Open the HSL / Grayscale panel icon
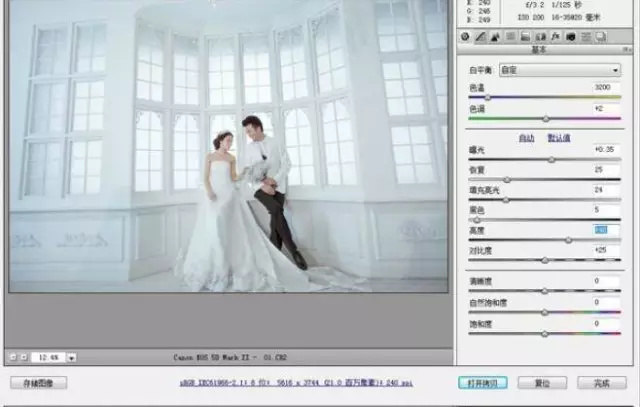 tap(510, 37)
